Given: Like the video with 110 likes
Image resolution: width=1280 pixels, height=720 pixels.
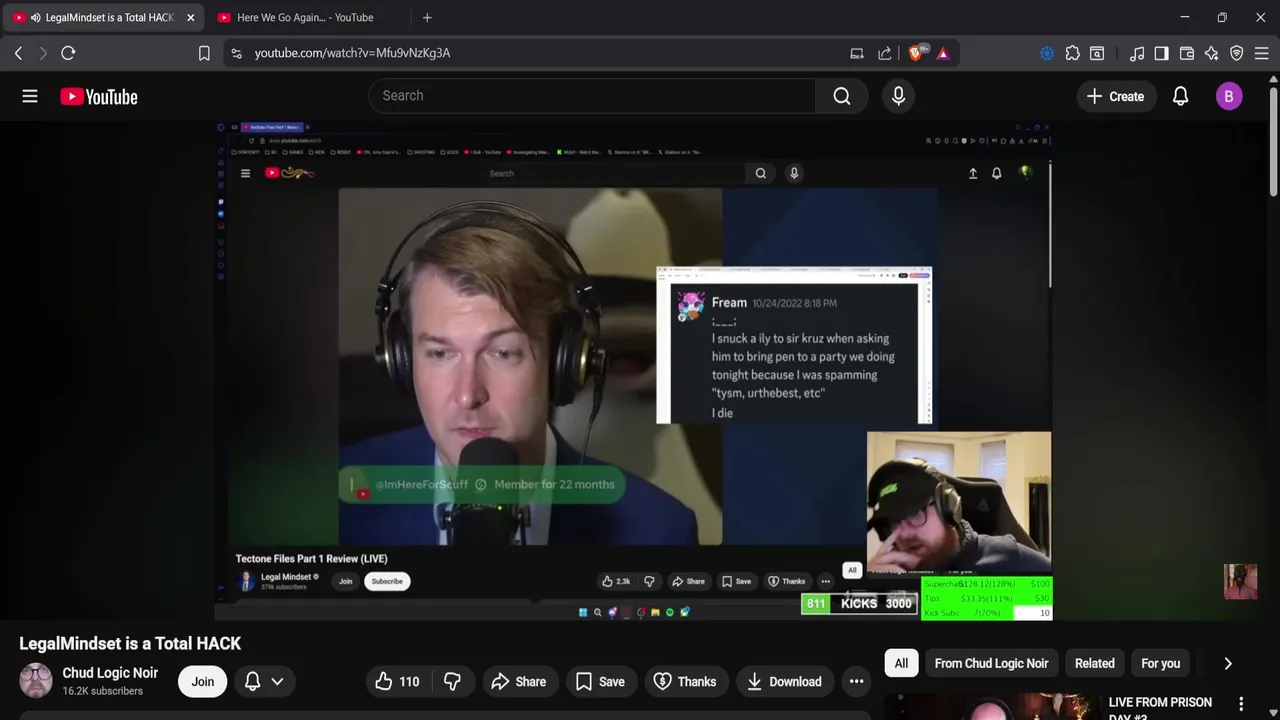Looking at the screenshot, I should (x=397, y=682).
